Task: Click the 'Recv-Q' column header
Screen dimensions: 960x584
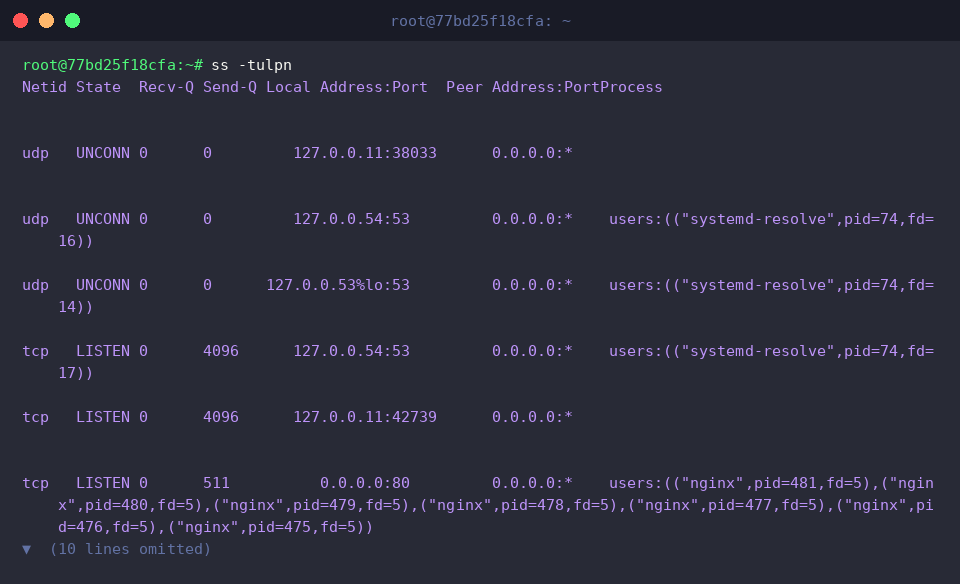Action: click(166, 87)
